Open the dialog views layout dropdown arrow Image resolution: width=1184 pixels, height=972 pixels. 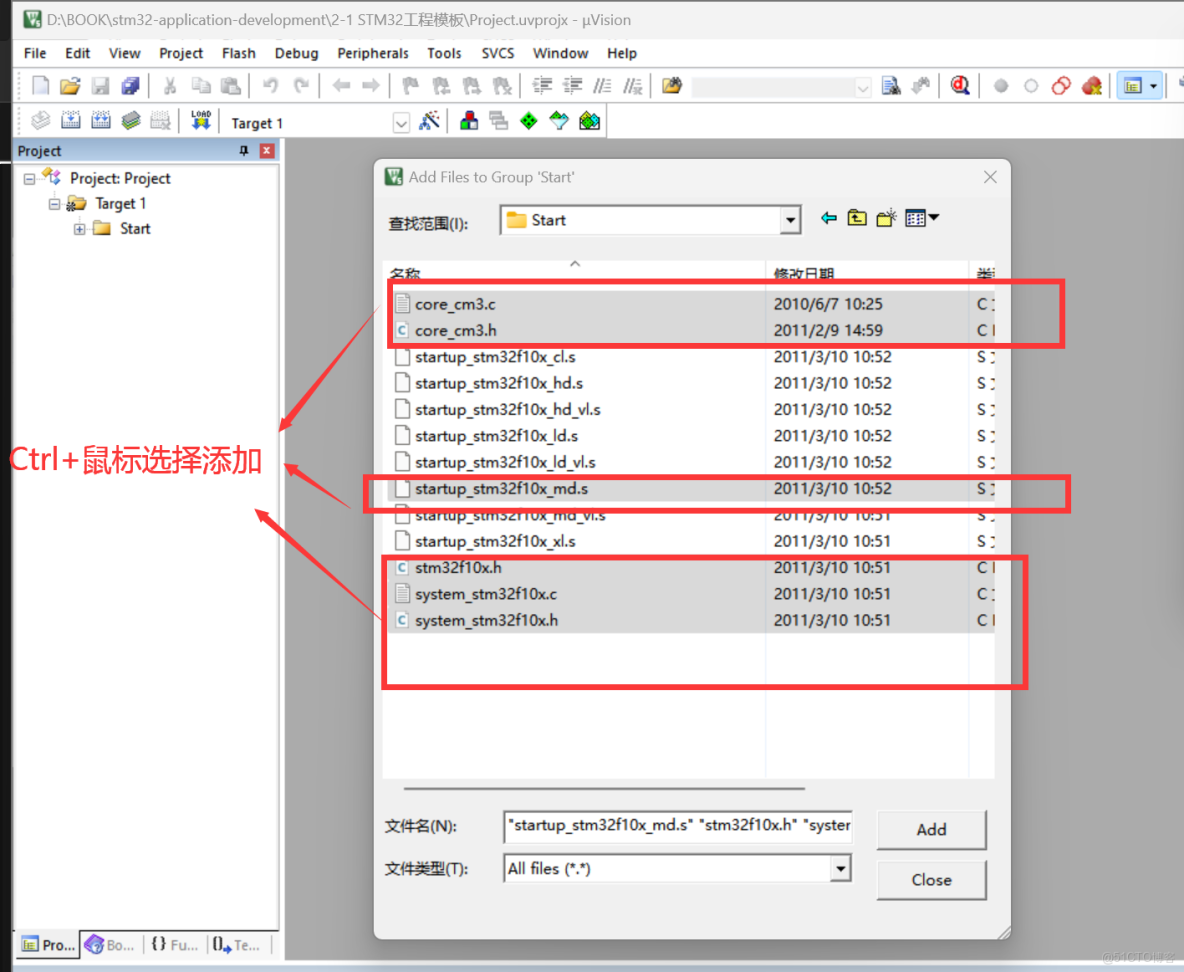click(x=933, y=218)
